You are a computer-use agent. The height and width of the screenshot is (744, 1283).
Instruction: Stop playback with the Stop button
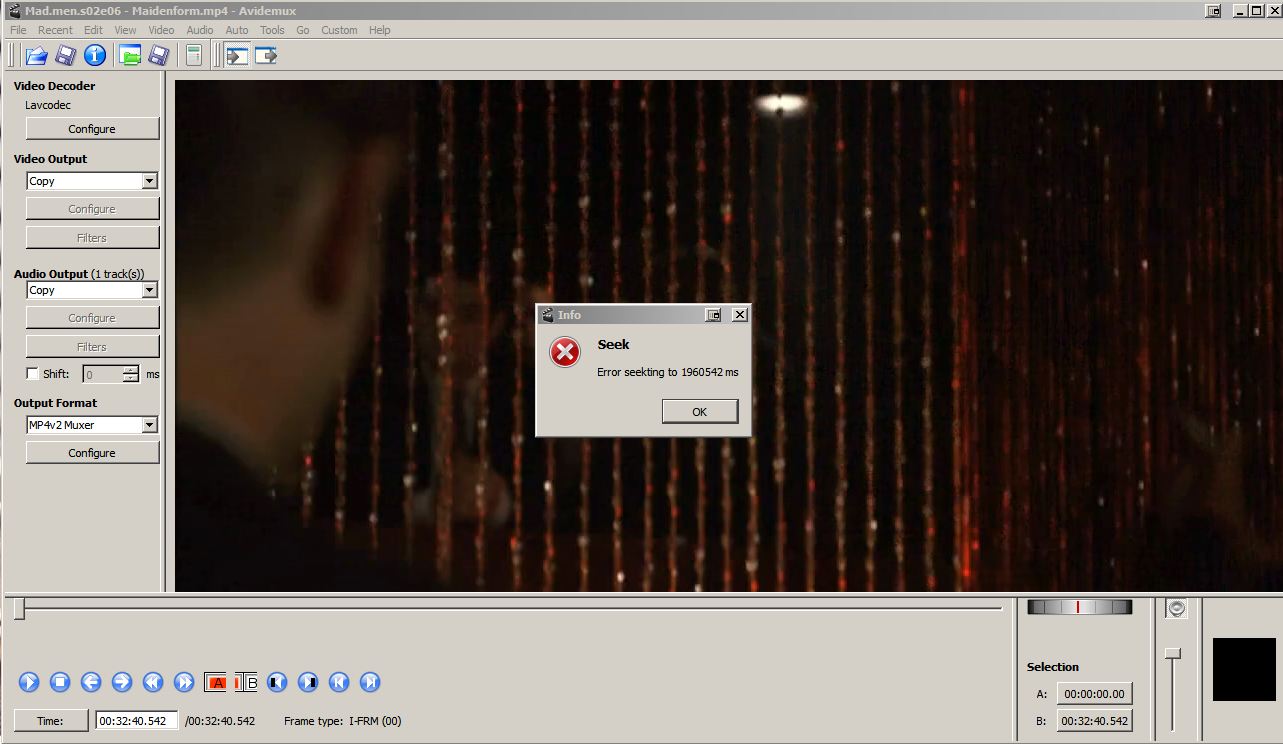pyautogui.click(x=60, y=682)
